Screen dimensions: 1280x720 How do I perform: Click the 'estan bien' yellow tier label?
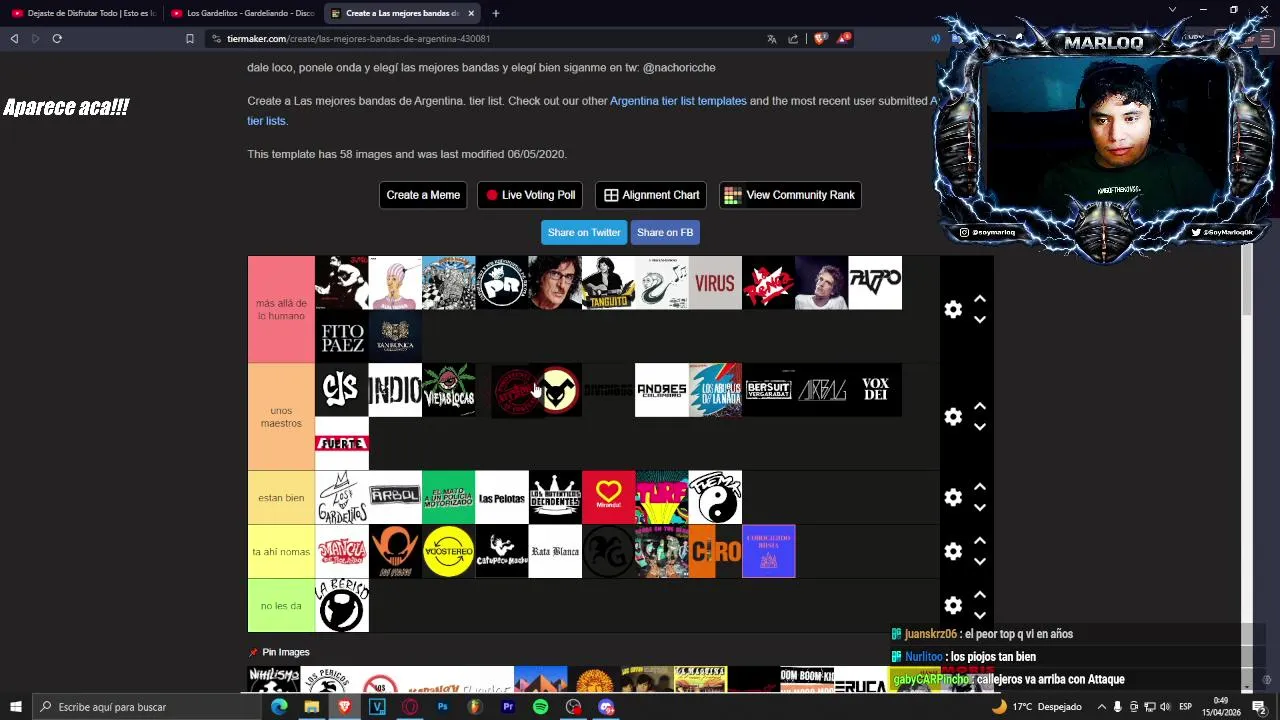click(281, 498)
